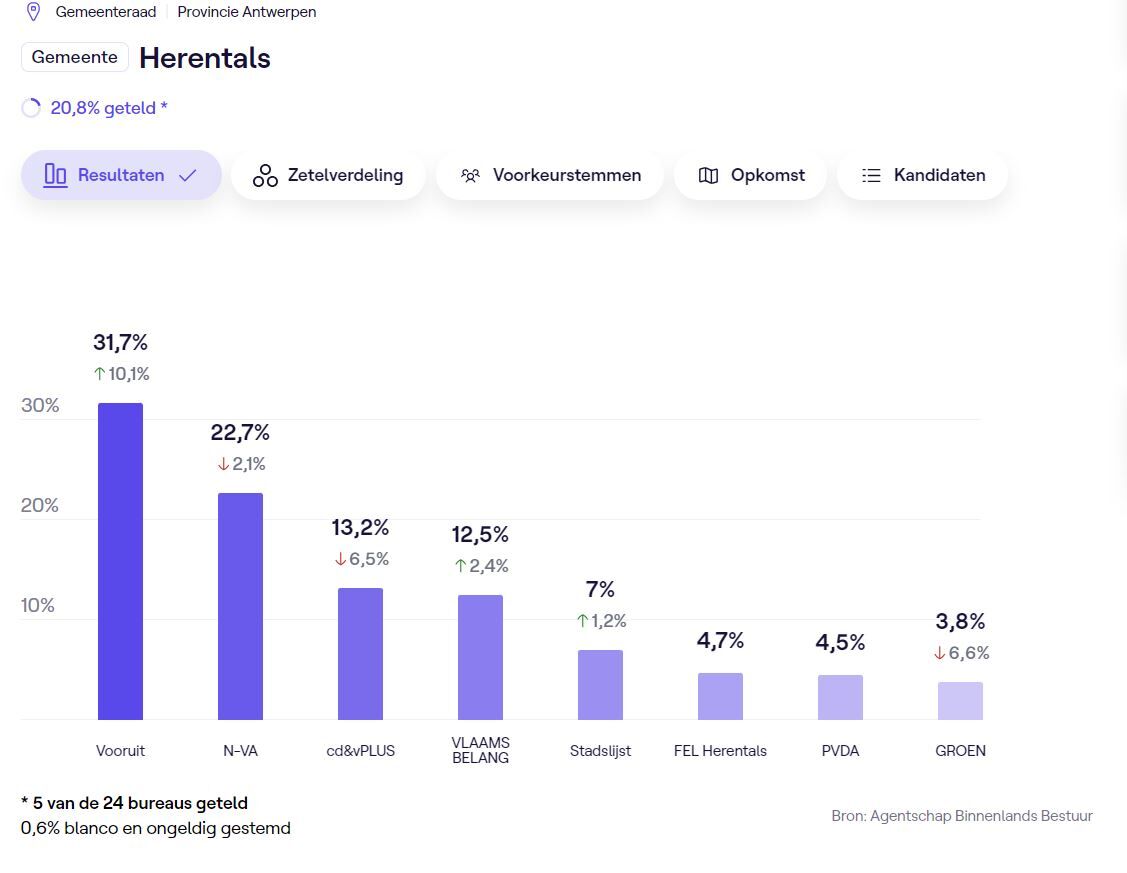The height and width of the screenshot is (873, 1127).
Task: Click the Resultaten bar chart icon
Action: pyautogui.click(x=55, y=176)
